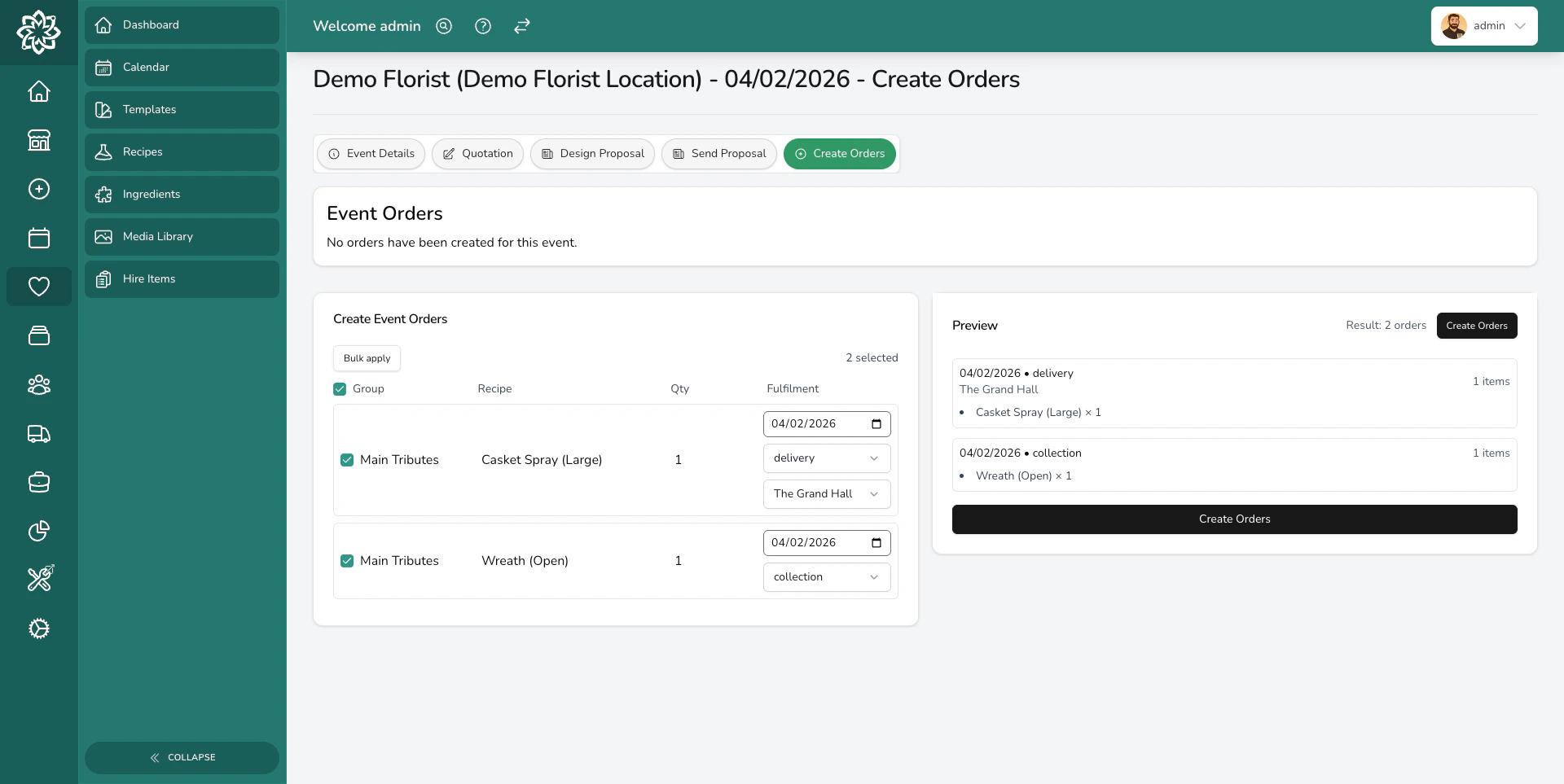Expand the collection dropdown for Wreath (Open)
1564x784 pixels.
[826, 576]
